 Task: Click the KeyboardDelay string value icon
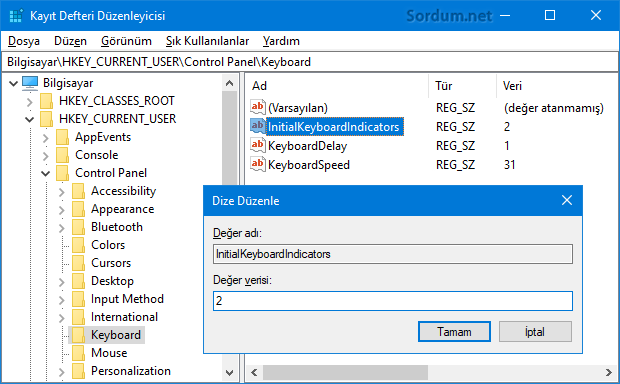(x=257, y=145)
